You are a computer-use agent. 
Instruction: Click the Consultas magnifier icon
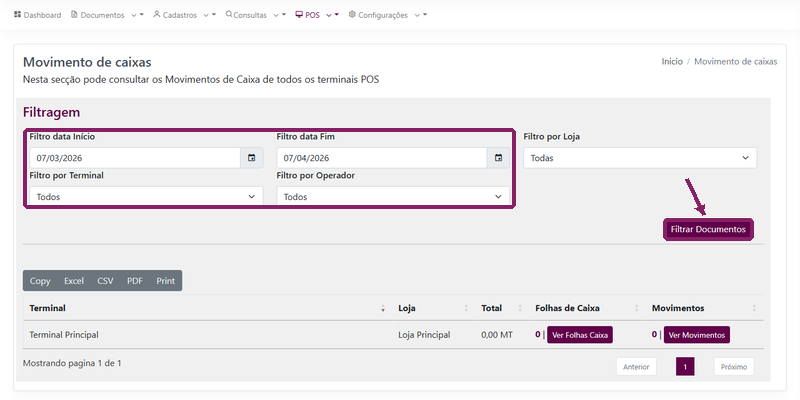coord(229,14)
